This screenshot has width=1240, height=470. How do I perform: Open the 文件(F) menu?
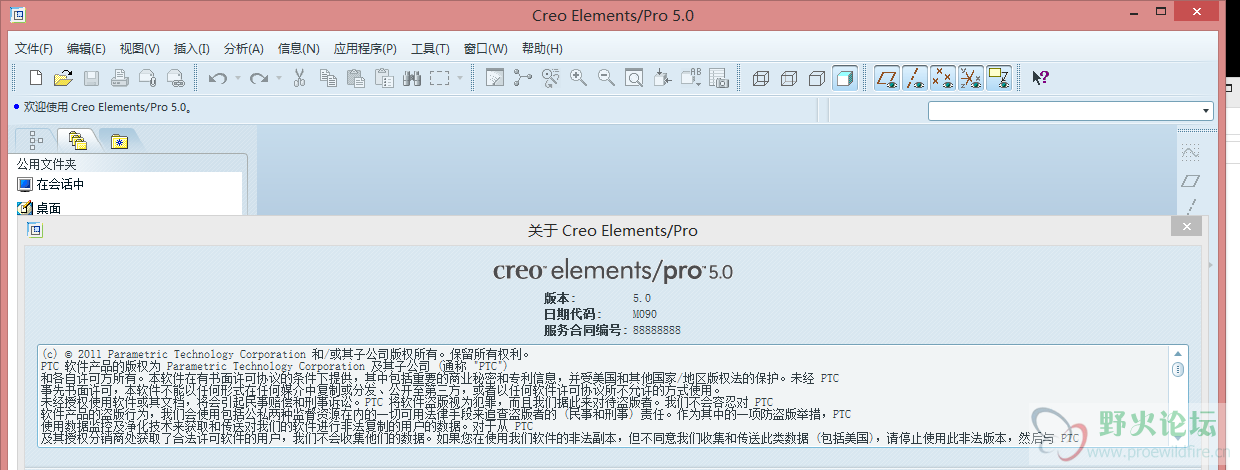point(34,48)
